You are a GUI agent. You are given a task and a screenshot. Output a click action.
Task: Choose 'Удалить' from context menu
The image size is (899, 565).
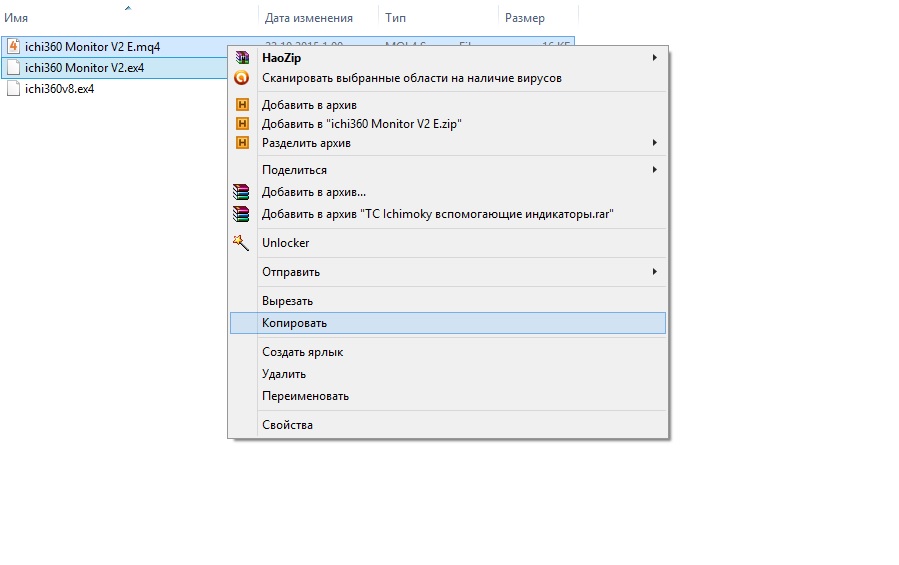[448, 374]
